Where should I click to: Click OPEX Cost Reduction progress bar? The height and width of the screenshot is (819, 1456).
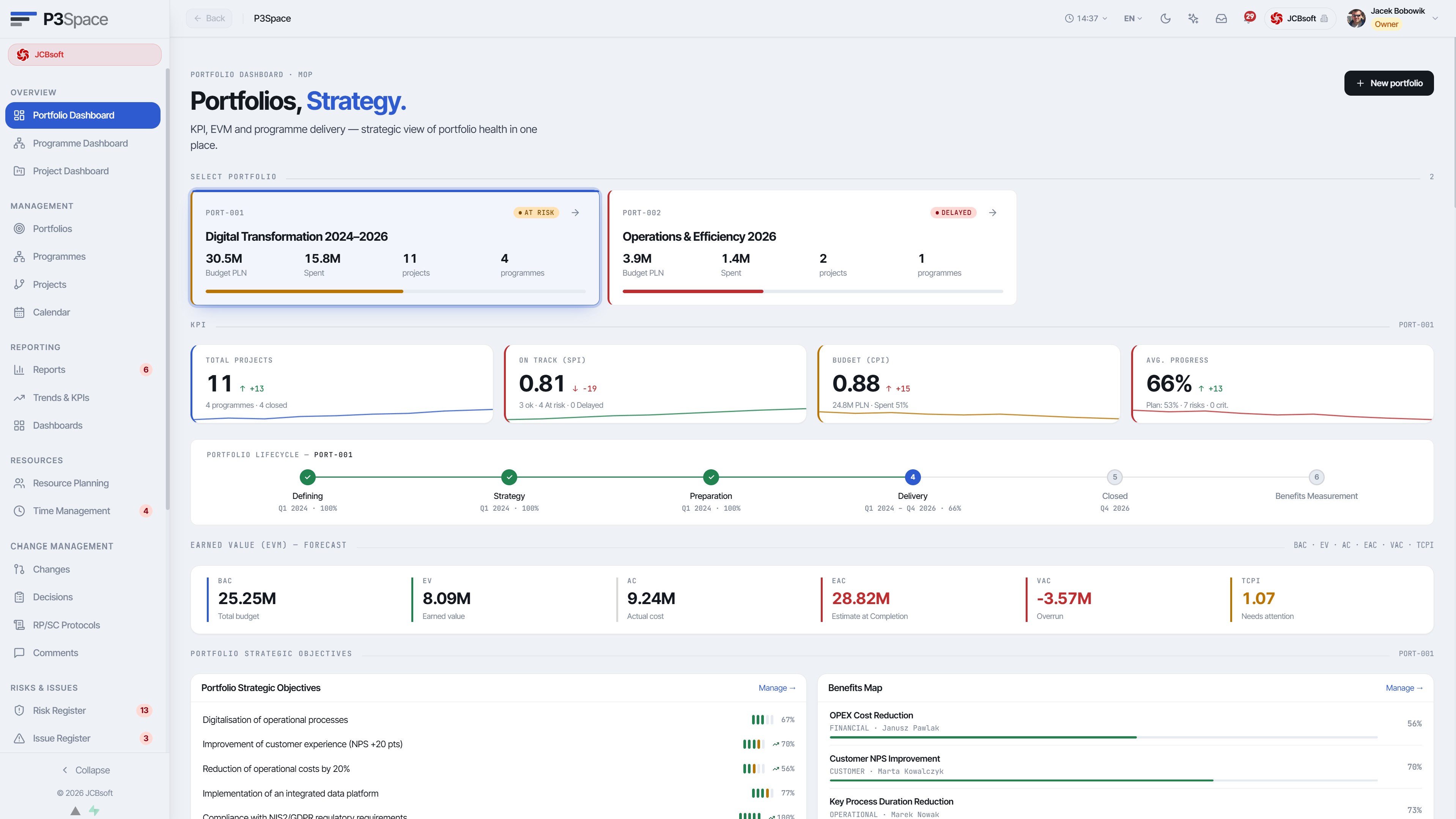(1103, 737)
